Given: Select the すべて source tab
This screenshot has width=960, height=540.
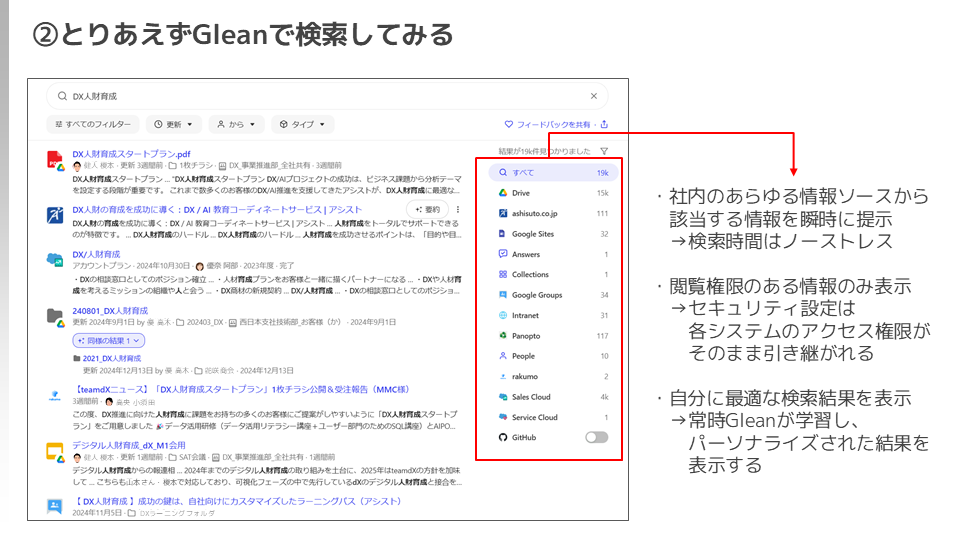Looking at the screenshot, I should (x=553, y=173).
